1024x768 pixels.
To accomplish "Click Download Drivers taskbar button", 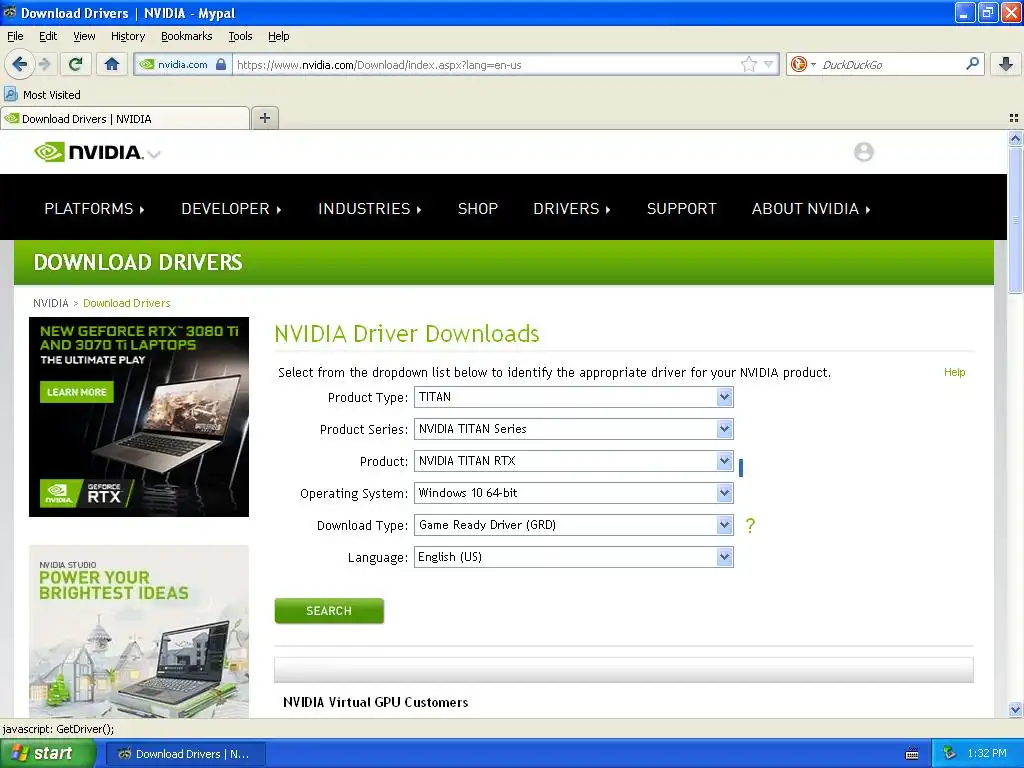I will [185, 754].
